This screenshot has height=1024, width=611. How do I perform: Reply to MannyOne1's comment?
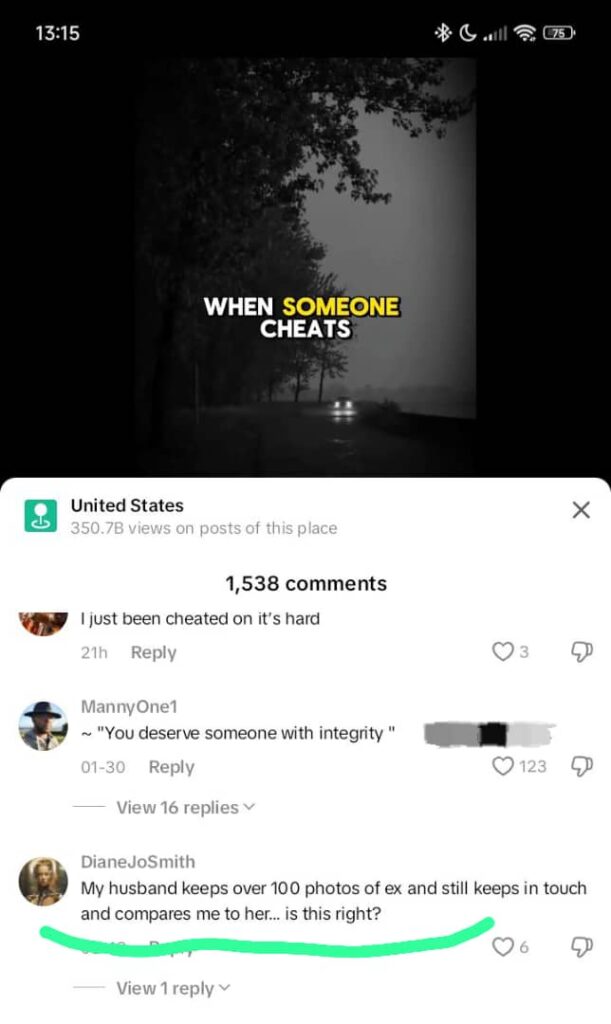(x=171, y=767)
